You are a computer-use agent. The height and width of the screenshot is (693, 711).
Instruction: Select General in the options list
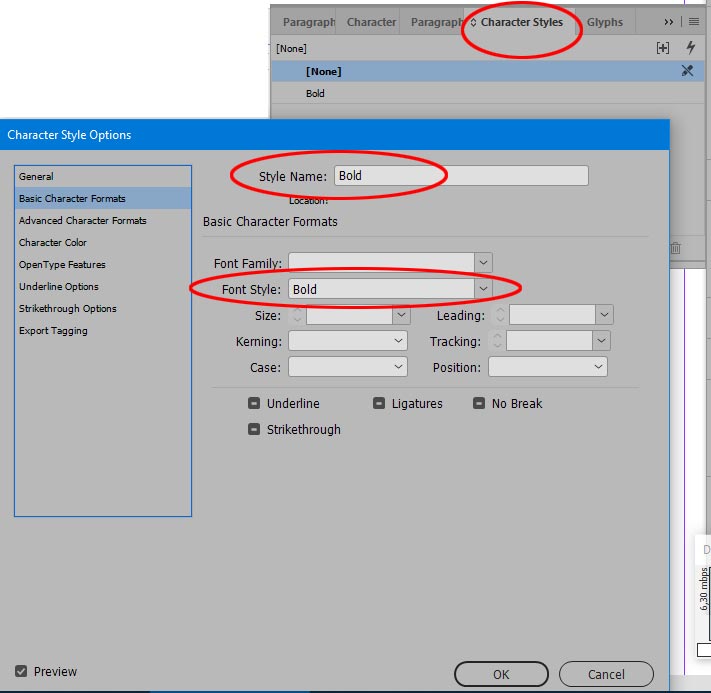click(103, 176)
